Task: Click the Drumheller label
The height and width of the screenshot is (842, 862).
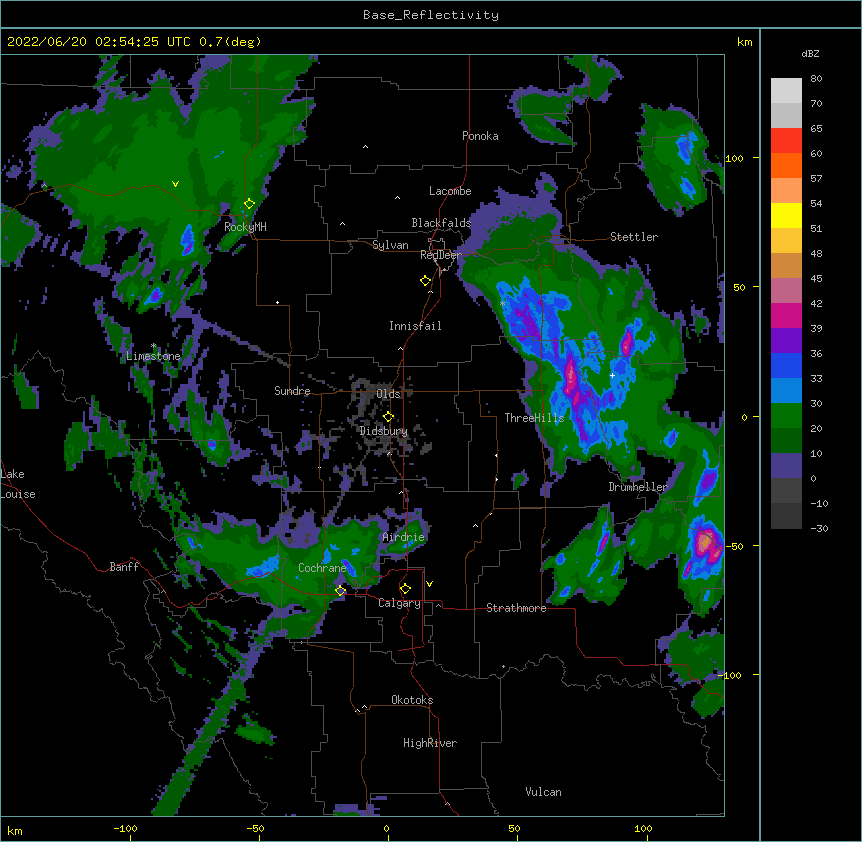Action: click(638, 487)
